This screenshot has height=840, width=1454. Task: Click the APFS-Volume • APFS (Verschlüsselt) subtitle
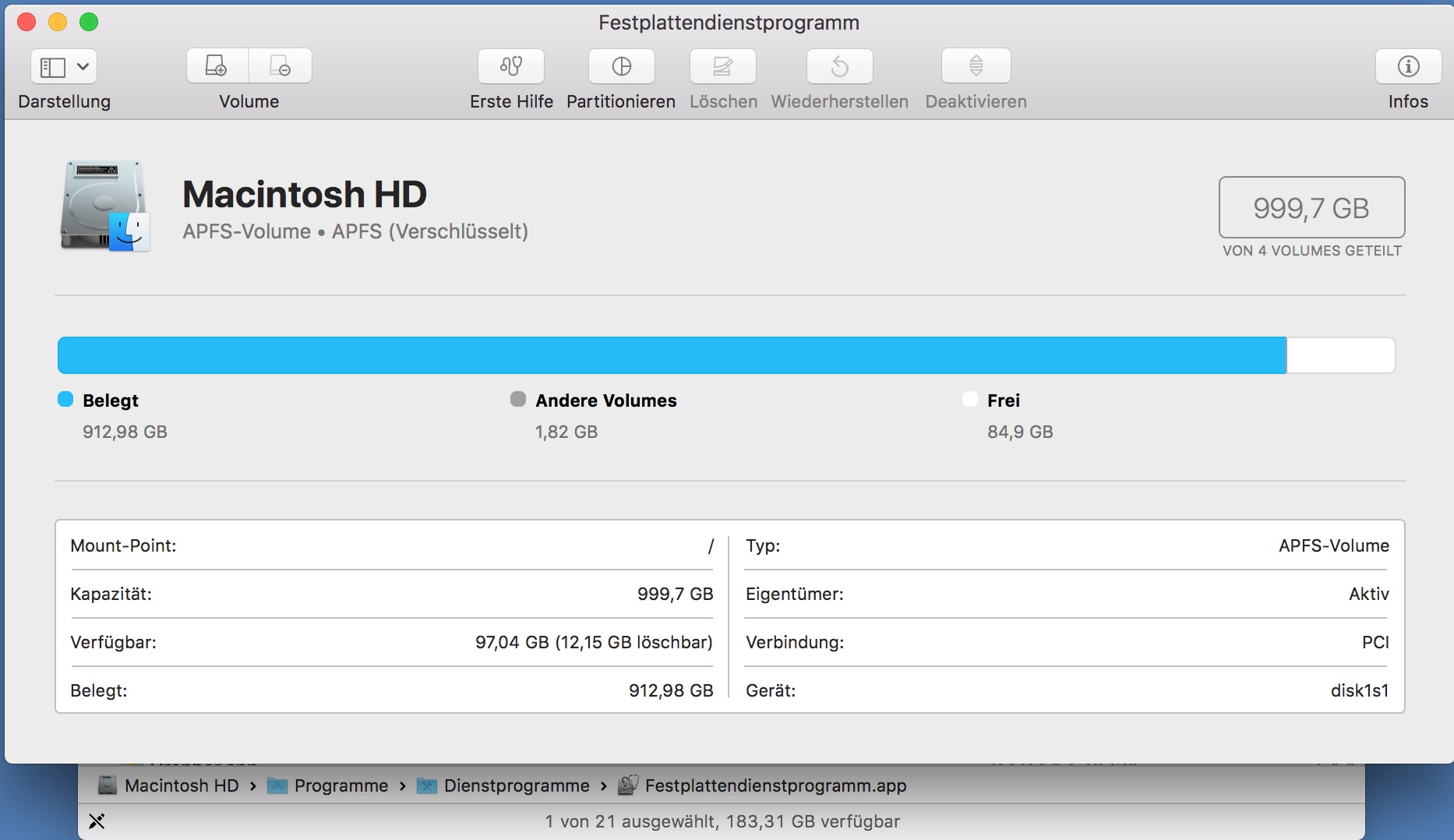click(355, 231)
